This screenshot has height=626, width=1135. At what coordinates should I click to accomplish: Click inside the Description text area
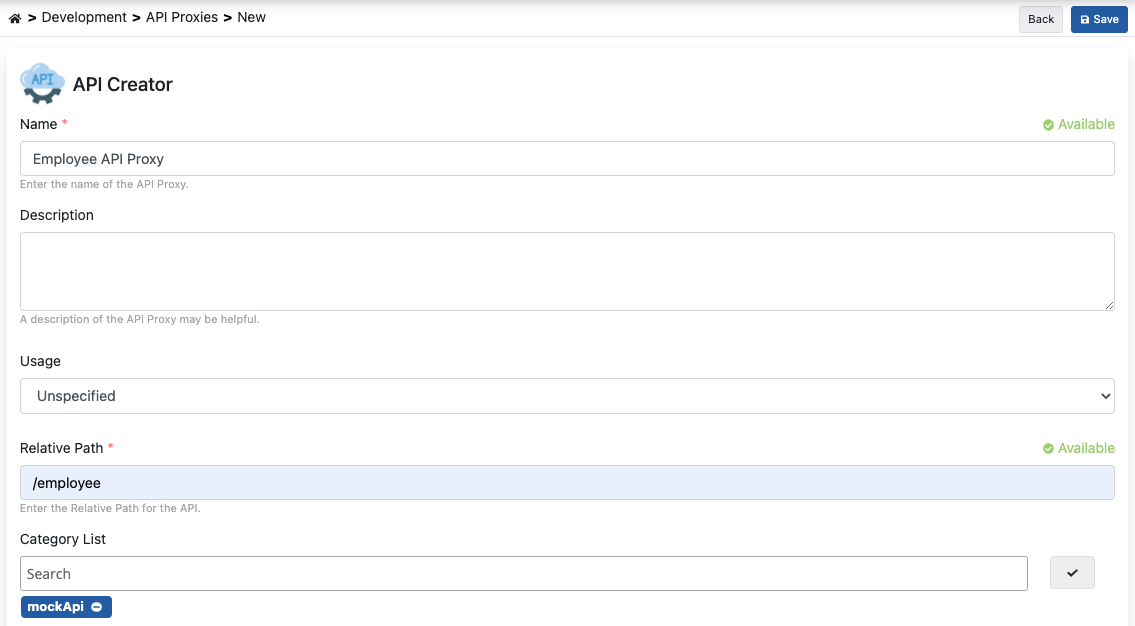(566, 270)
